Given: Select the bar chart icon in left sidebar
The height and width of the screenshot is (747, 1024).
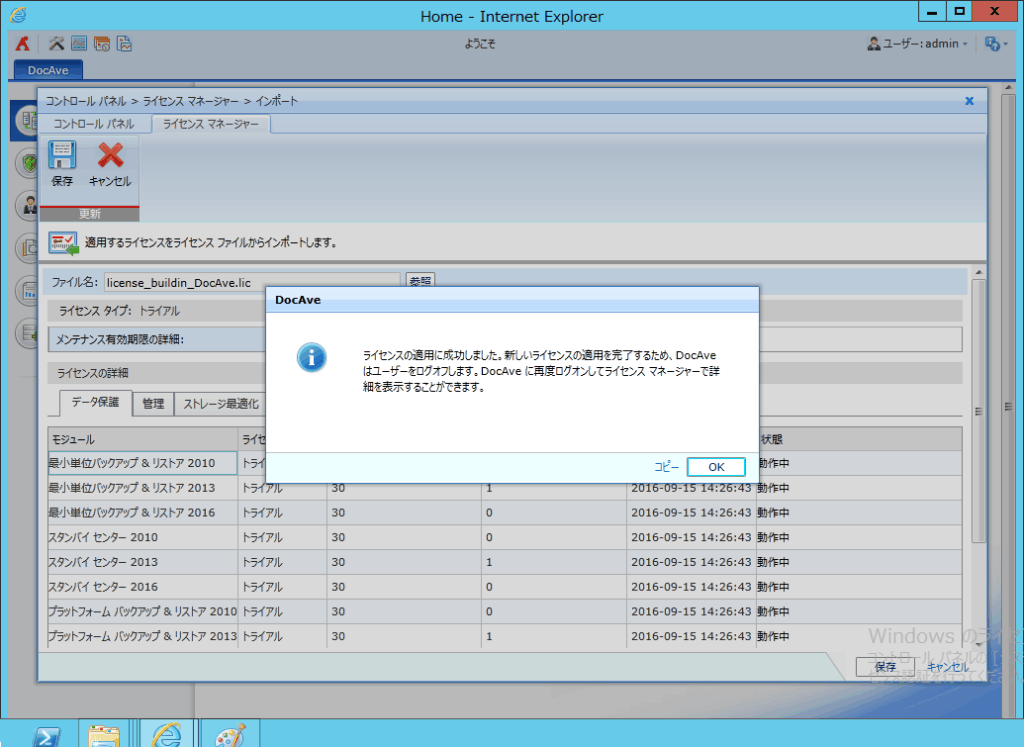Looking at the screenshot, I should (x=27, y=291).
